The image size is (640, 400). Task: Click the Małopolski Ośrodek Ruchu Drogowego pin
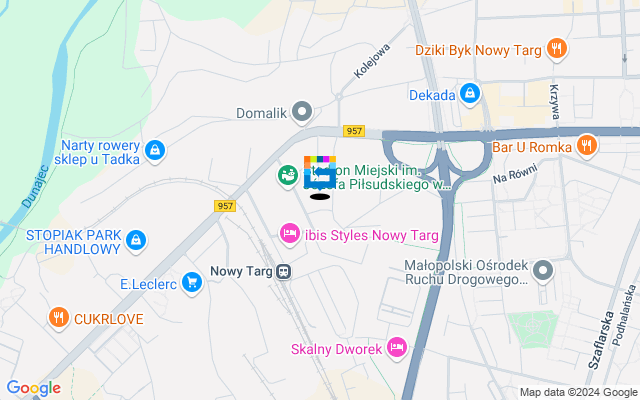click(x=543, y=271)
